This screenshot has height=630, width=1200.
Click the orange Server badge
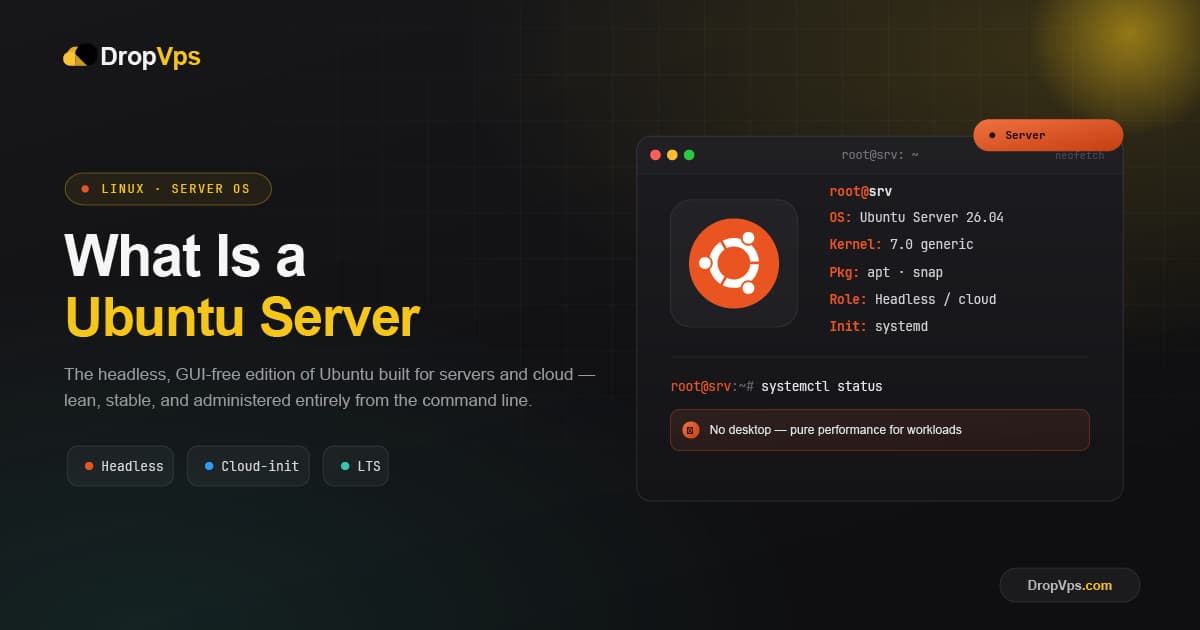pos(1048,135)
